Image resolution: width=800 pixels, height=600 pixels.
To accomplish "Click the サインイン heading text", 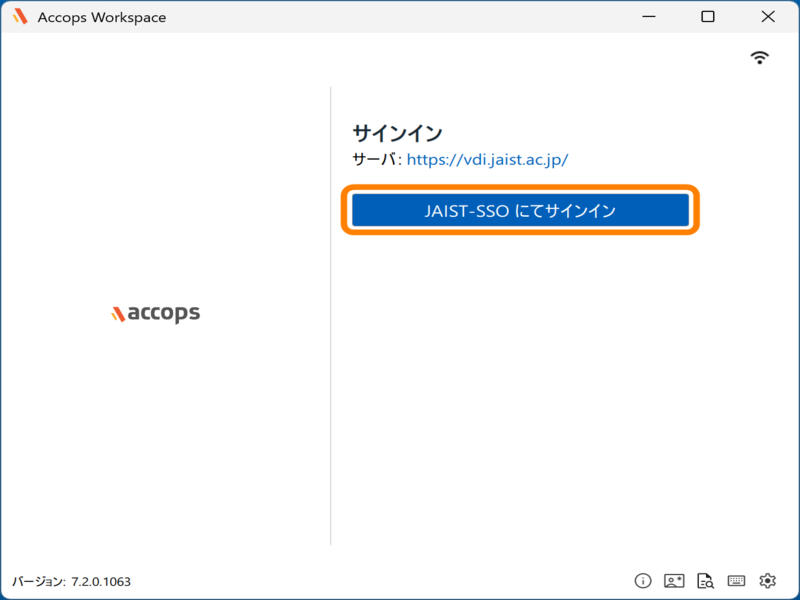I will pos(397,134).
